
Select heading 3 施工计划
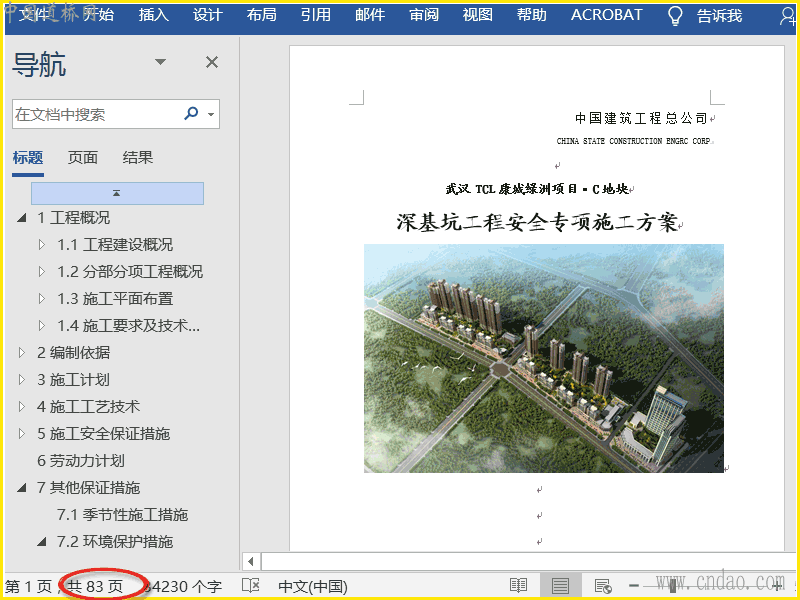click(x=73, y=380)
